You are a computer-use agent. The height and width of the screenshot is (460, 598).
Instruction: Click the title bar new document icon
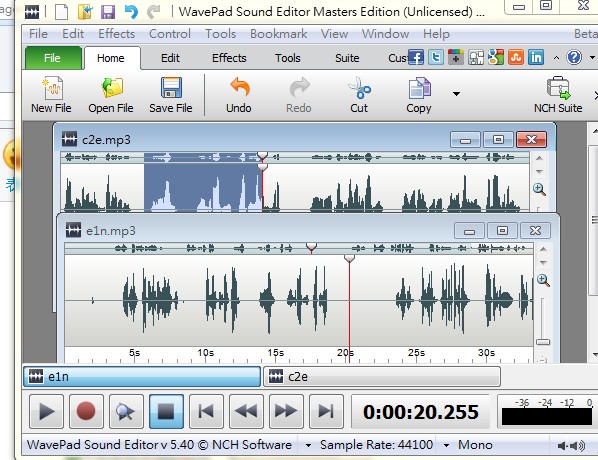(x=61, y=12)
